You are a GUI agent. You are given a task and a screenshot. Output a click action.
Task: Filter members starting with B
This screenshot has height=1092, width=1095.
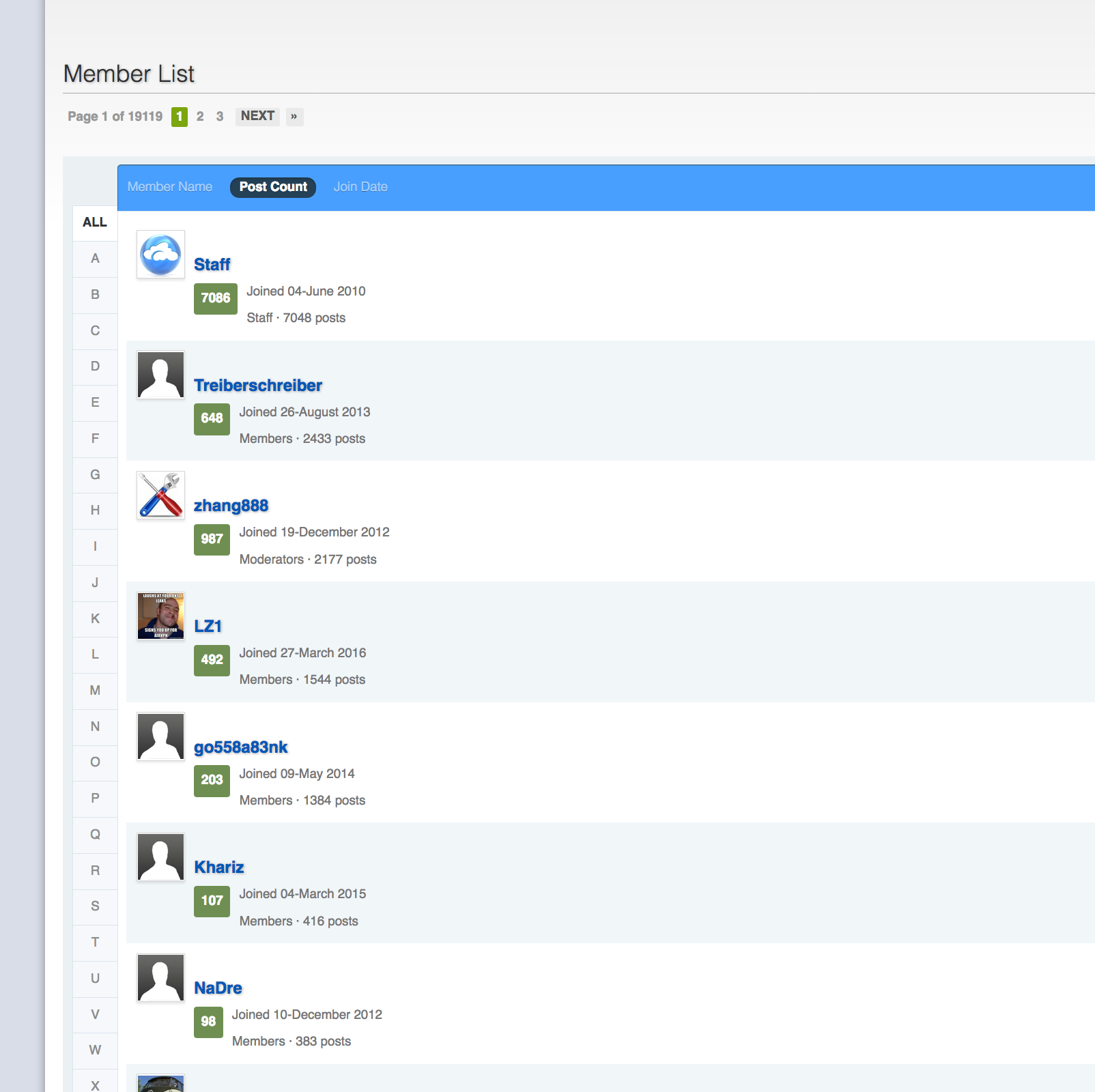click(x=95, y=295)
